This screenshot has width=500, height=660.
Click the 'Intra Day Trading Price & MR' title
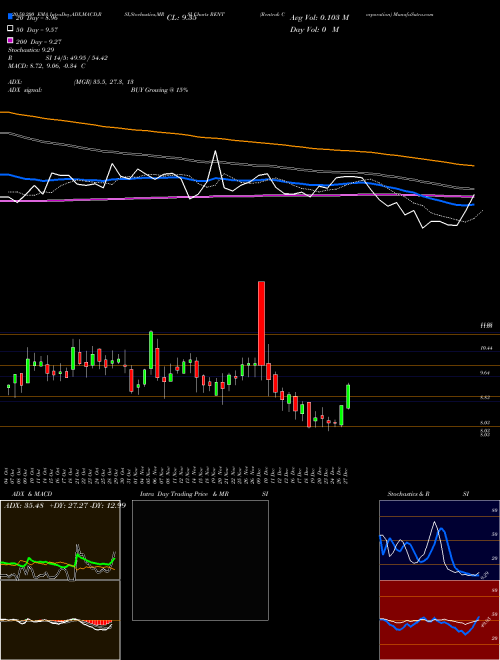184,494
